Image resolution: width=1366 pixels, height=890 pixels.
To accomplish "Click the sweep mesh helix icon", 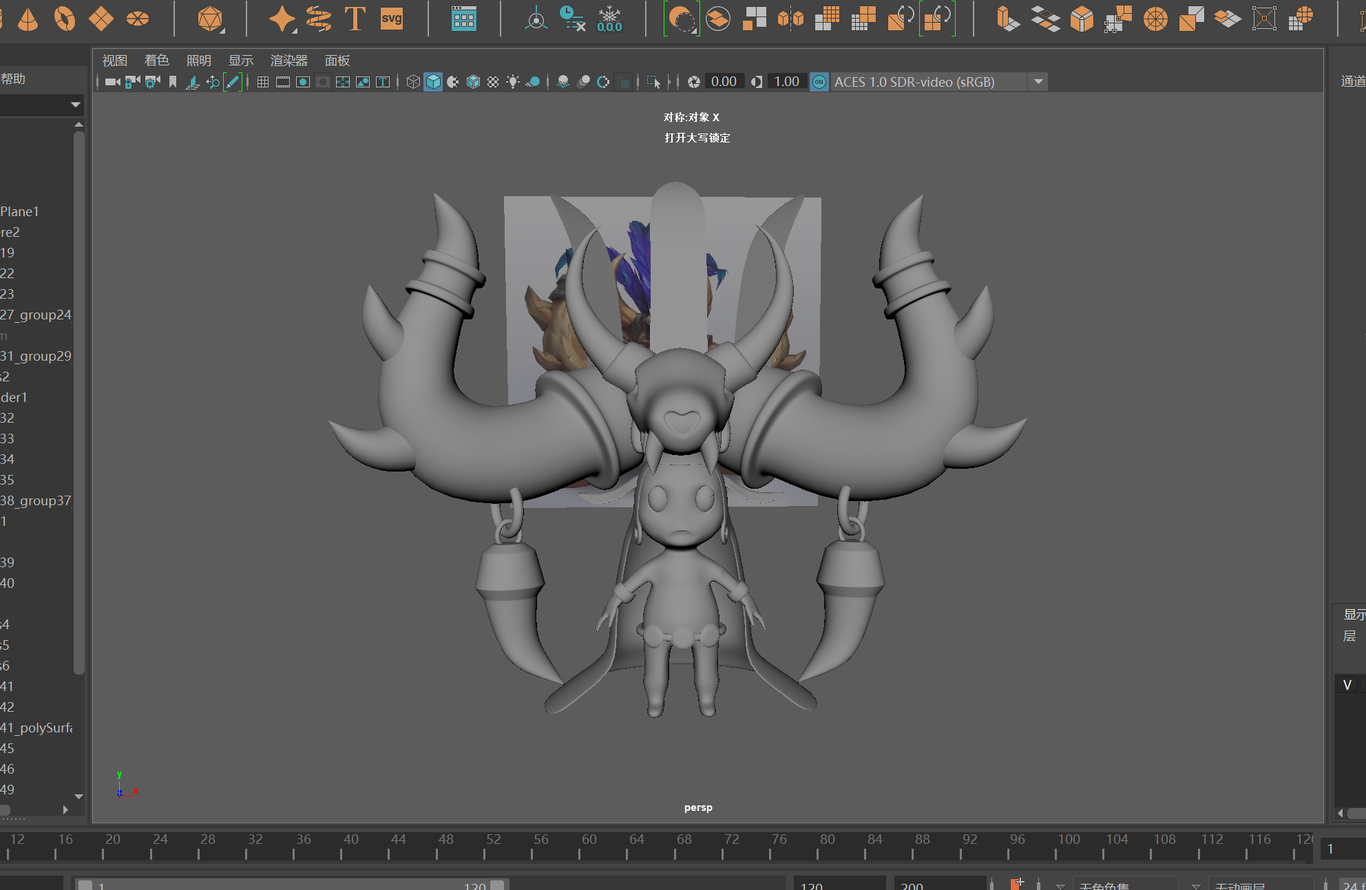I will click(318, 18).
